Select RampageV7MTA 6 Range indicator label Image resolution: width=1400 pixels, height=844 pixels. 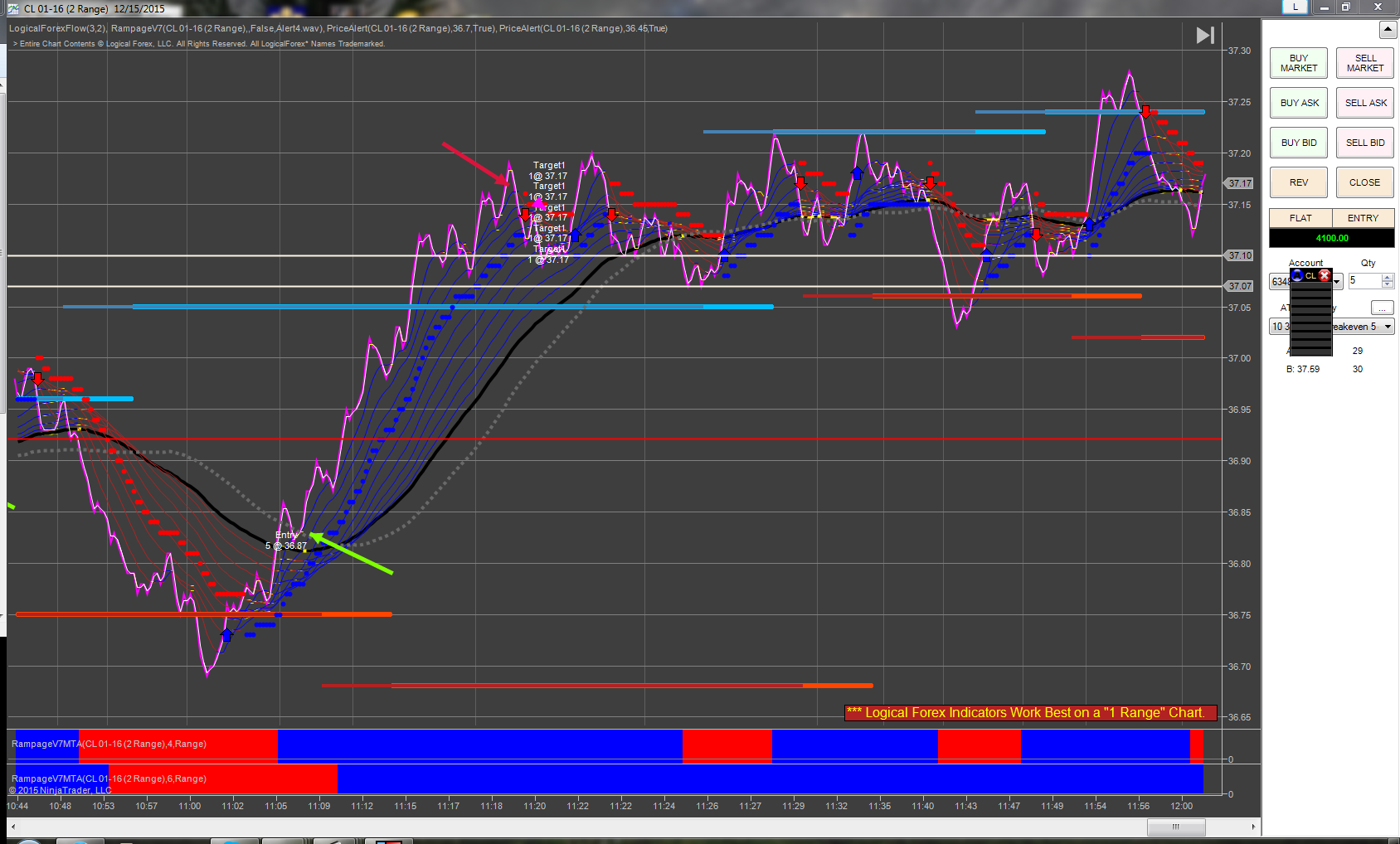tap(109, 779)
